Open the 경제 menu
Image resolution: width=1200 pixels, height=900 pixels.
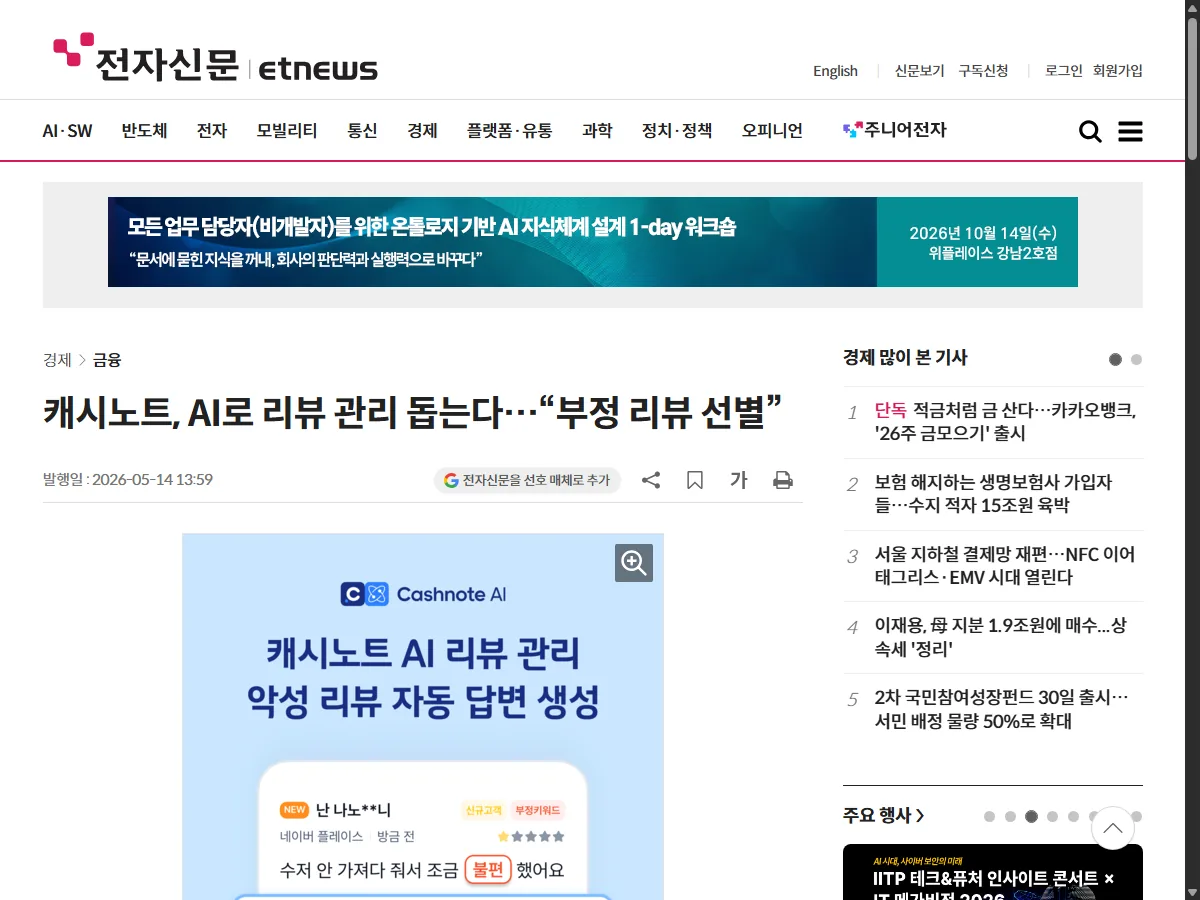(422, 131)
